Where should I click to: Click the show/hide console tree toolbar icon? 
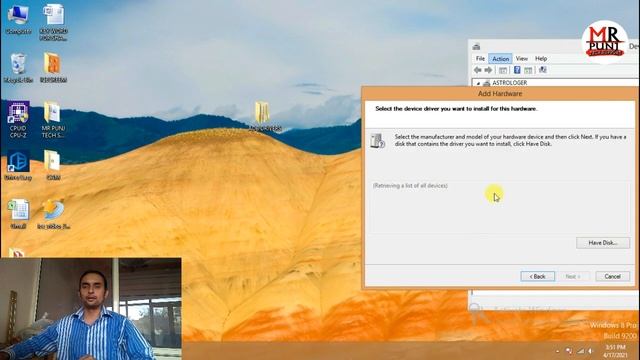503,70
